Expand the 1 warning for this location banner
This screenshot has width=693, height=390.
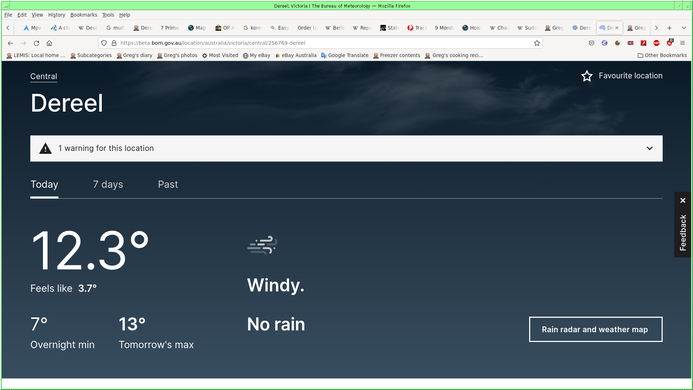click(x=346, y=149)
